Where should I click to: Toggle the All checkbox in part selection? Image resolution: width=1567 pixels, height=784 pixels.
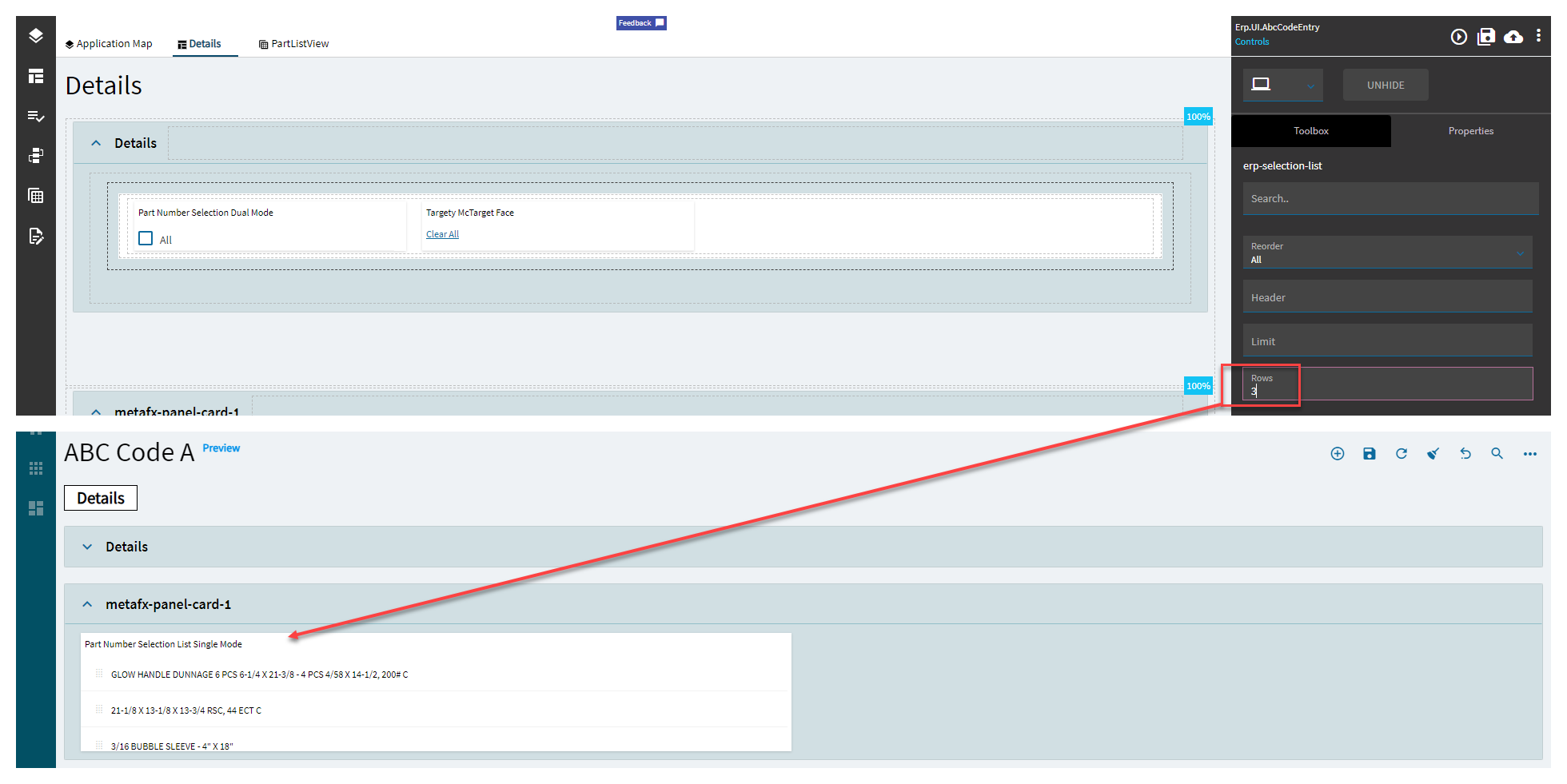146,238
